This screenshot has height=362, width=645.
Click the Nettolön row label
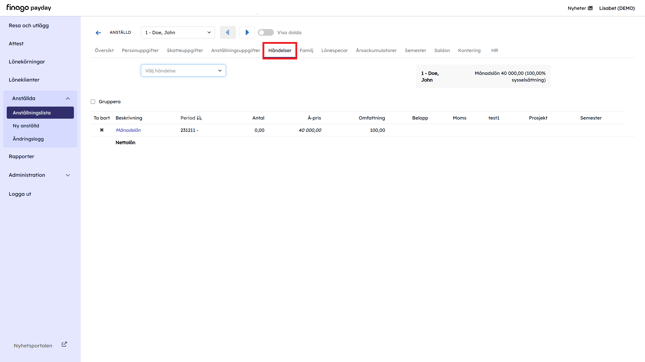[x=125, y=143]
